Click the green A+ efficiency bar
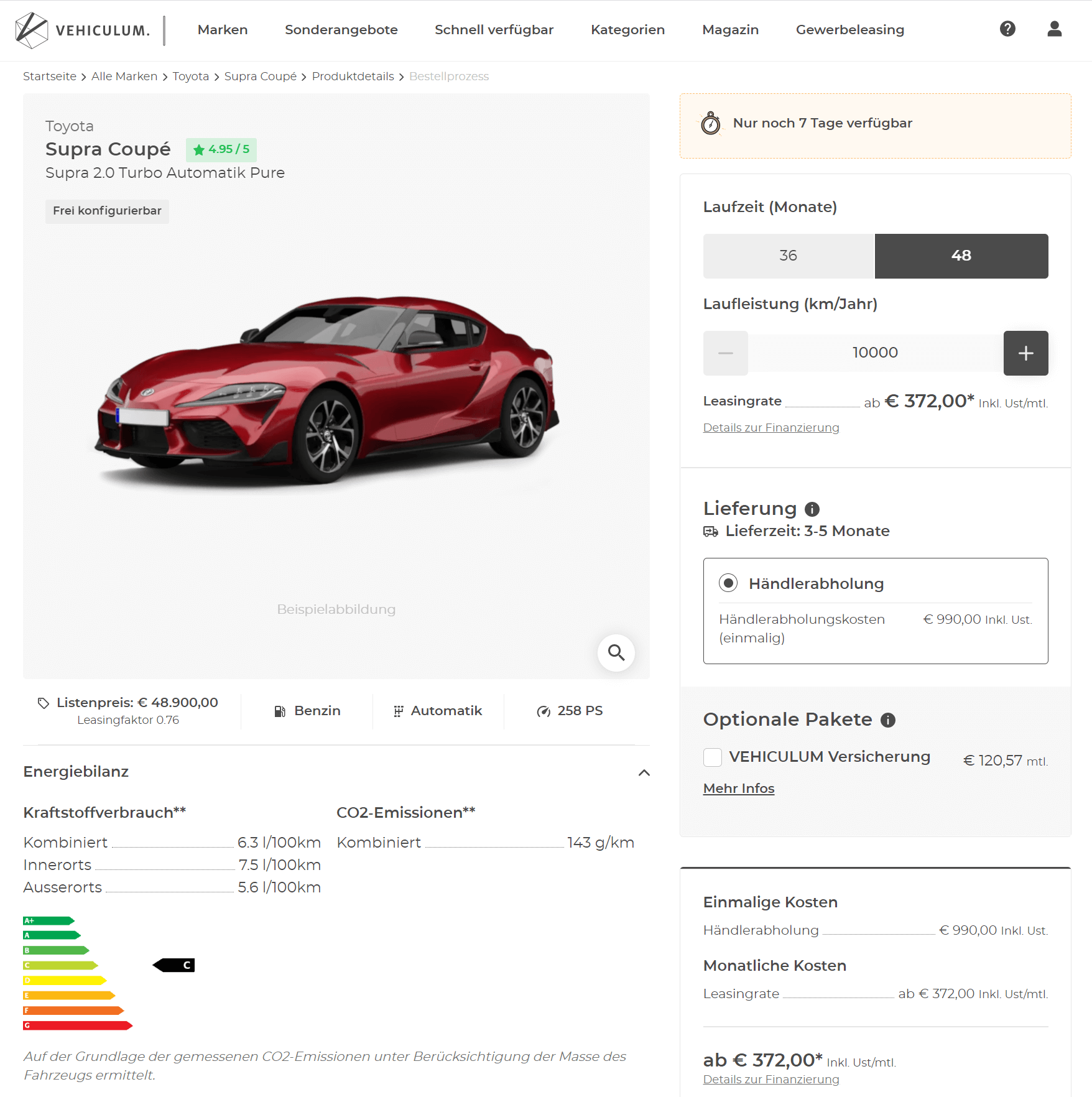1092x1097 pixels. point(49,920)
